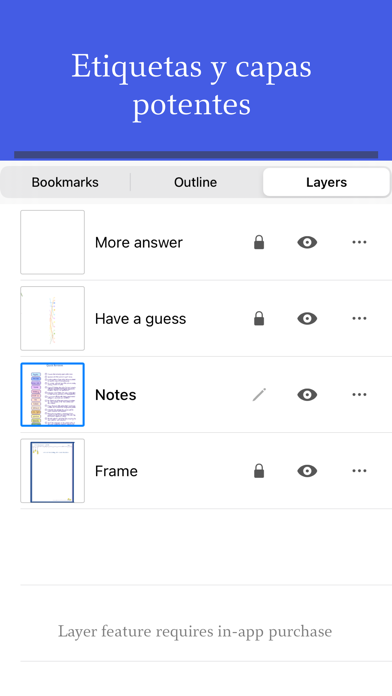Click the "Notes" layer name
Viewport: 392px width, 696px height.
(115, 395)
